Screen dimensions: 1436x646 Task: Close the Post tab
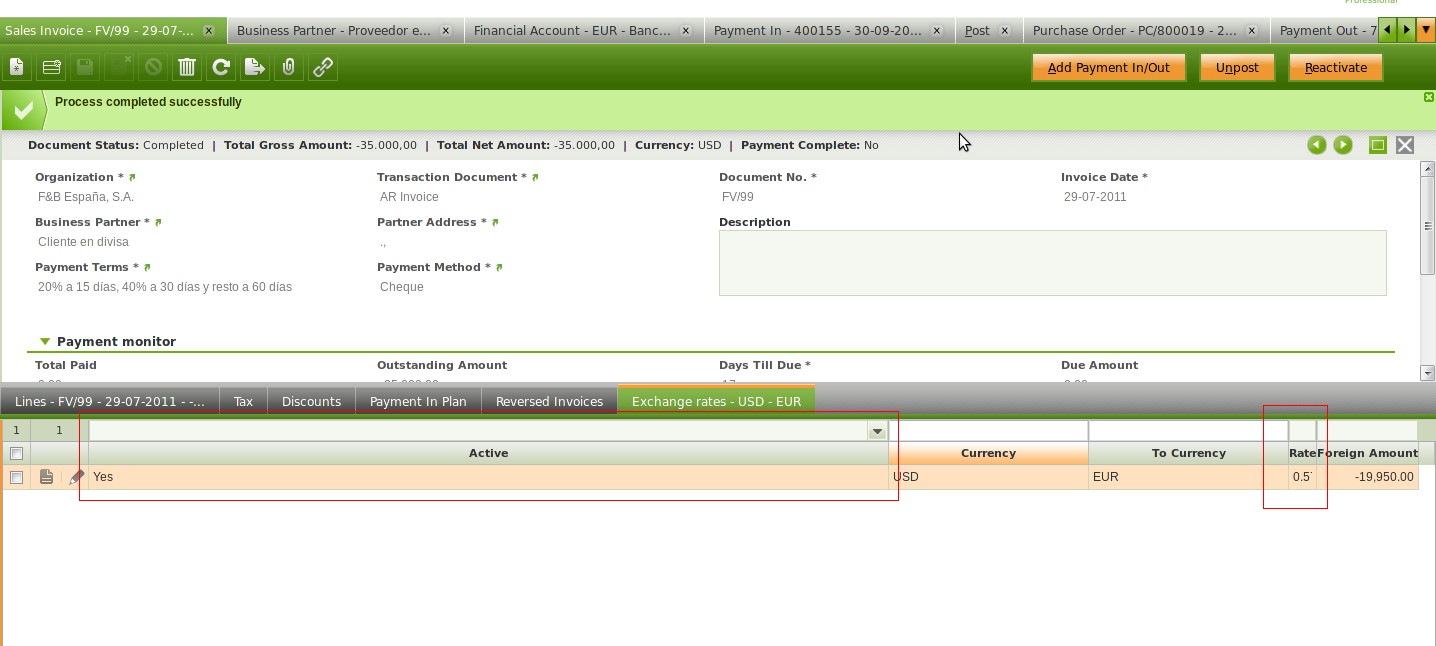pyautogui.click(x=1004, y=31)
